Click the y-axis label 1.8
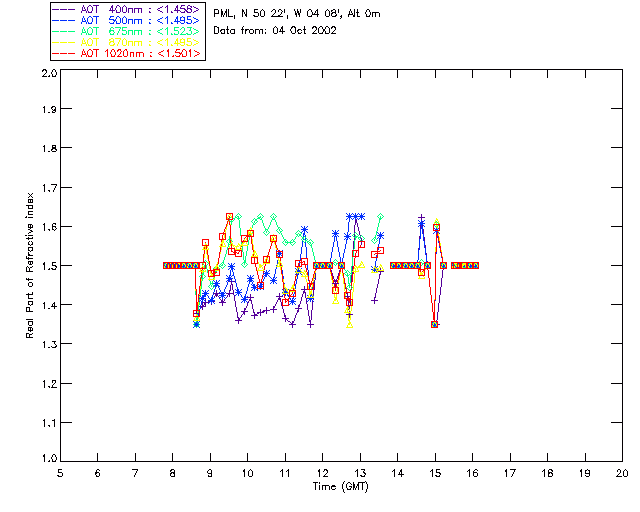The width and height of the screenshot is (640, 512). pos(49,148)
